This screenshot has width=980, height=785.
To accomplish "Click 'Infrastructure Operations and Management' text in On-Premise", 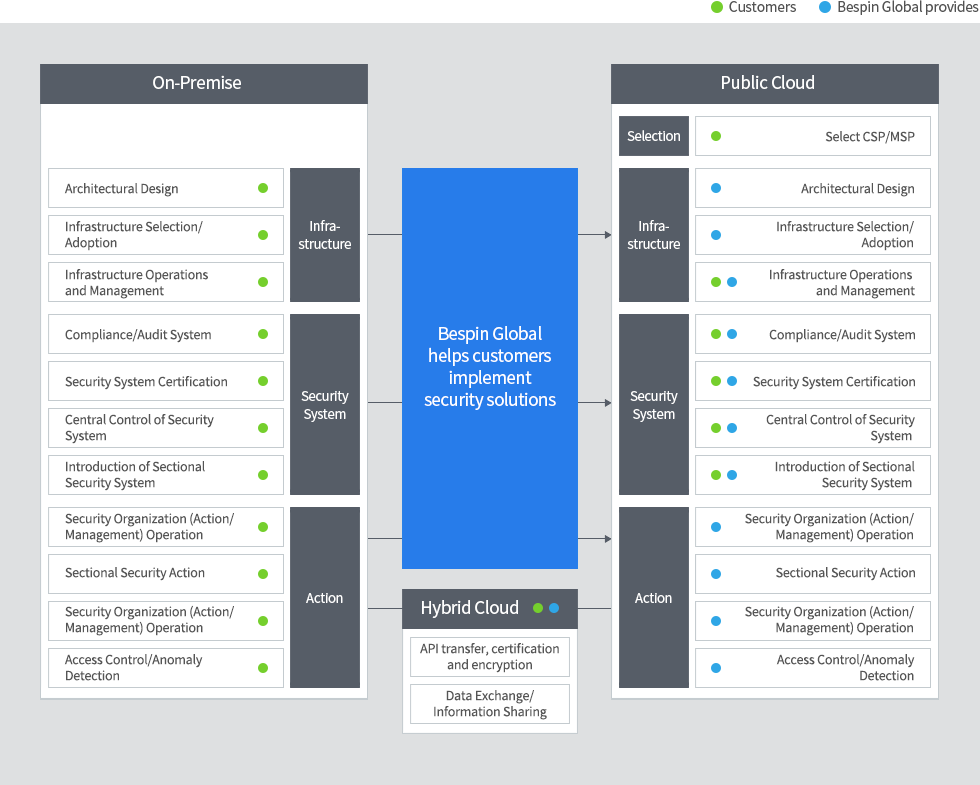I will (137, 282).
